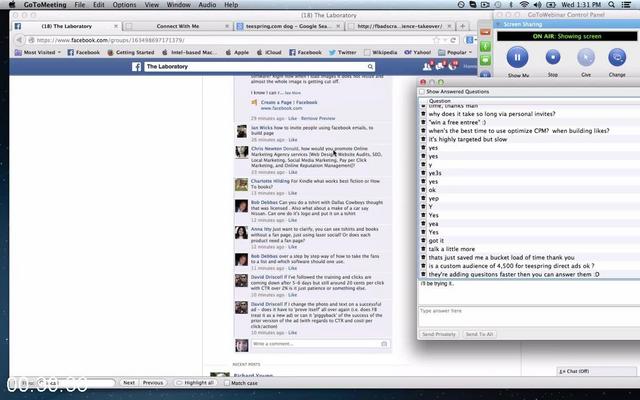The image size is (640, 400).
Task: Switch to the Connect With Me tab
Action: (x=178, y=26)
